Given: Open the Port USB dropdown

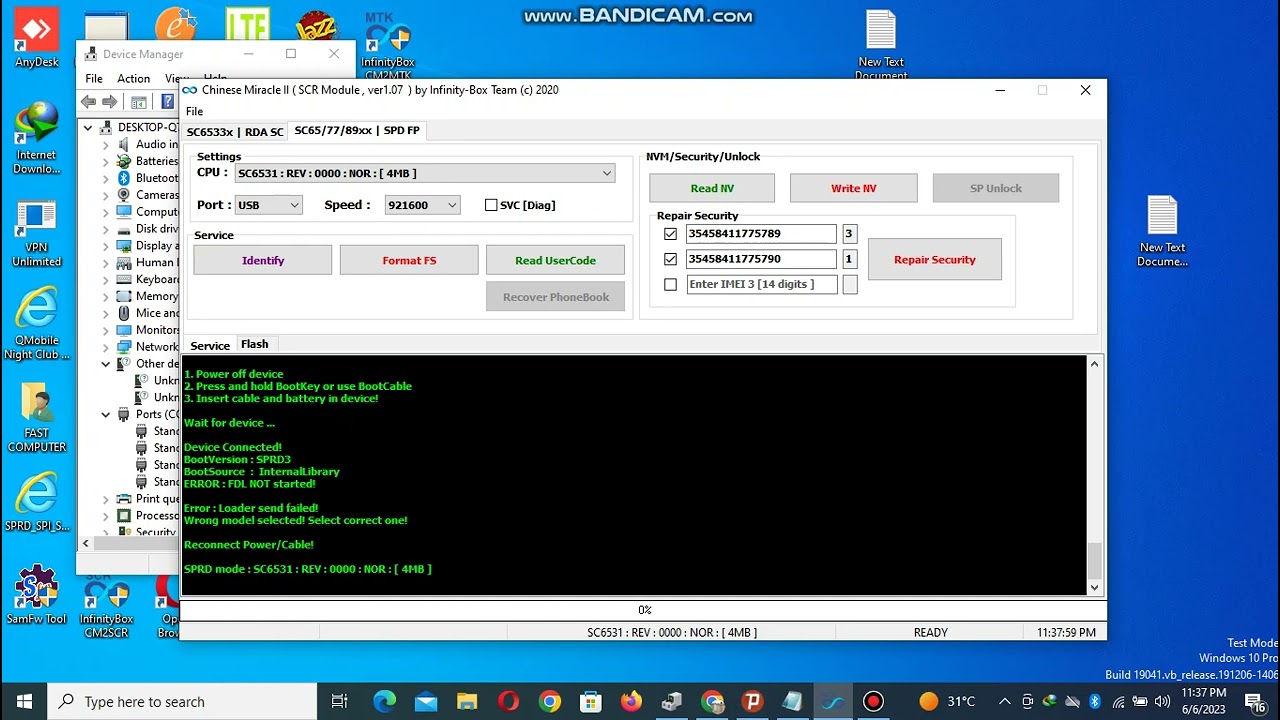Looking at the screenshot, I should (268, 205).
